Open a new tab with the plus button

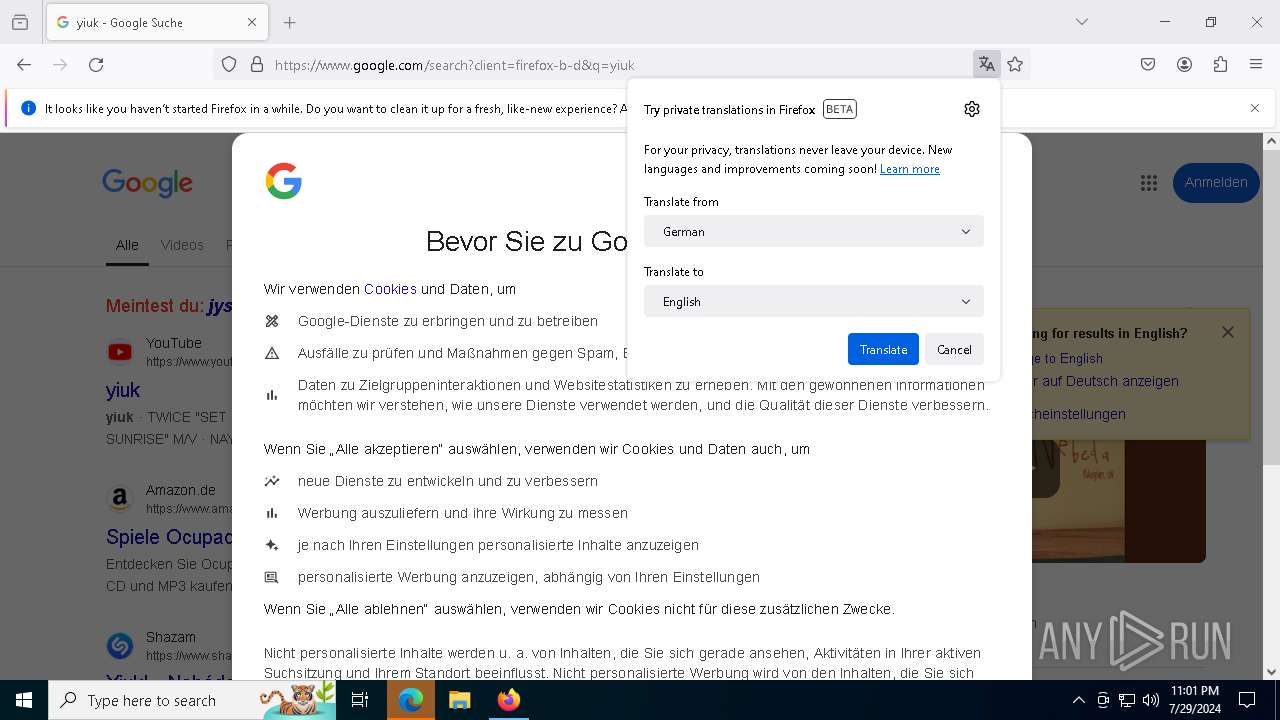pyautogui.click(x=290, y=22)
